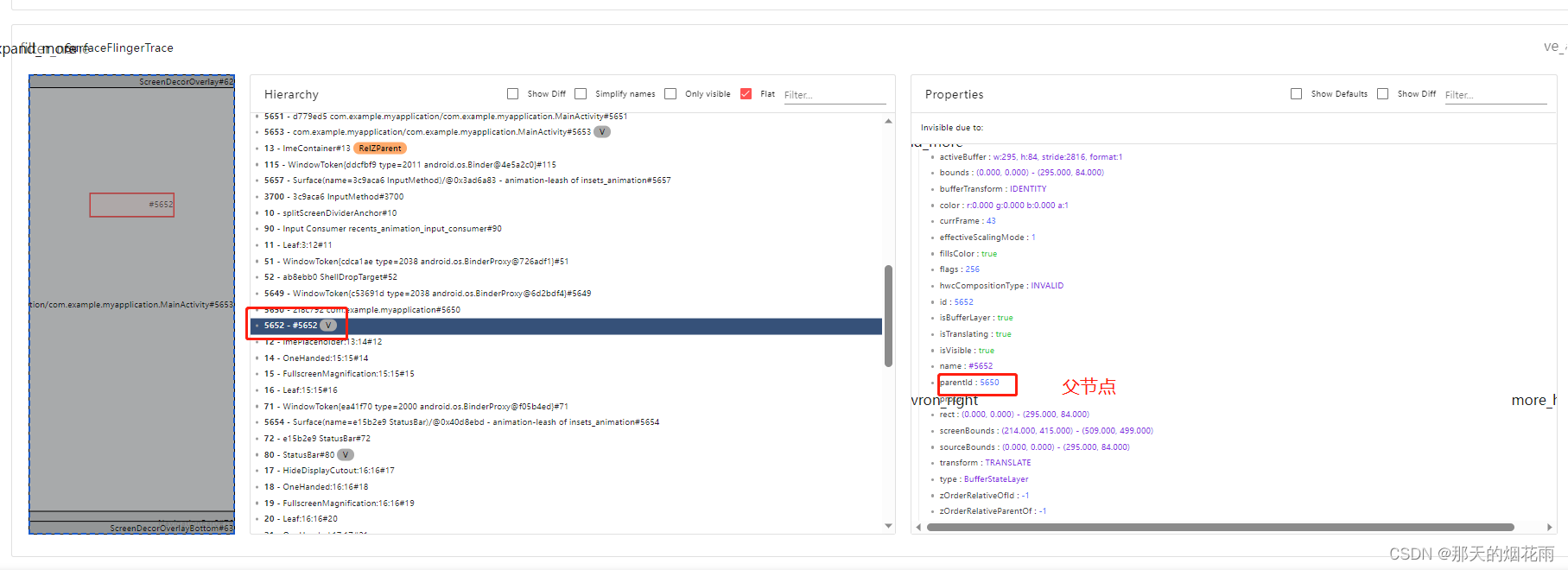
Task: Click the #5652 rectangle in layer preview
Action: pyautogui.click(x=131, y=205)
